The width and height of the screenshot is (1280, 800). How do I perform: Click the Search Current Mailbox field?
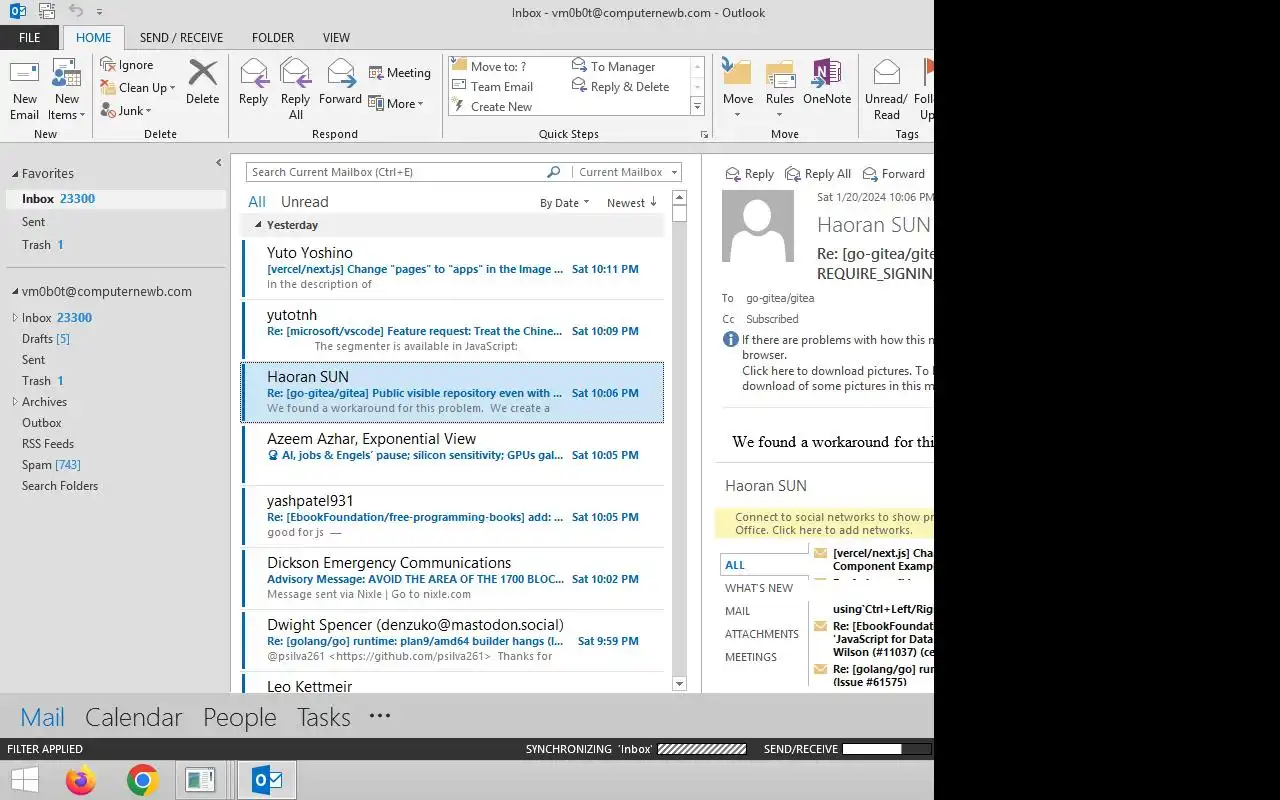[x=395, y=172]
